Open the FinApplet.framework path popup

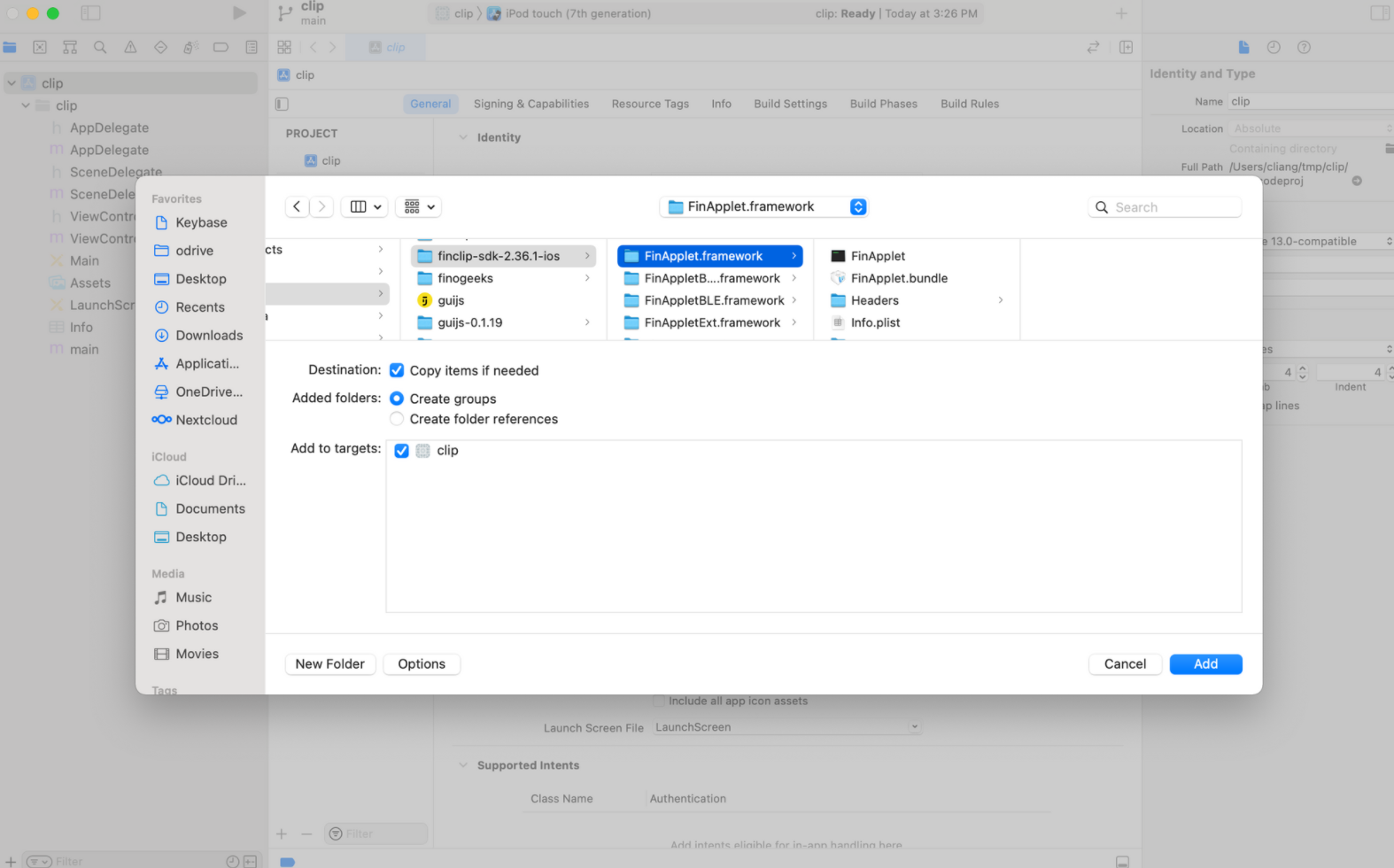click(x=763, y=206)
